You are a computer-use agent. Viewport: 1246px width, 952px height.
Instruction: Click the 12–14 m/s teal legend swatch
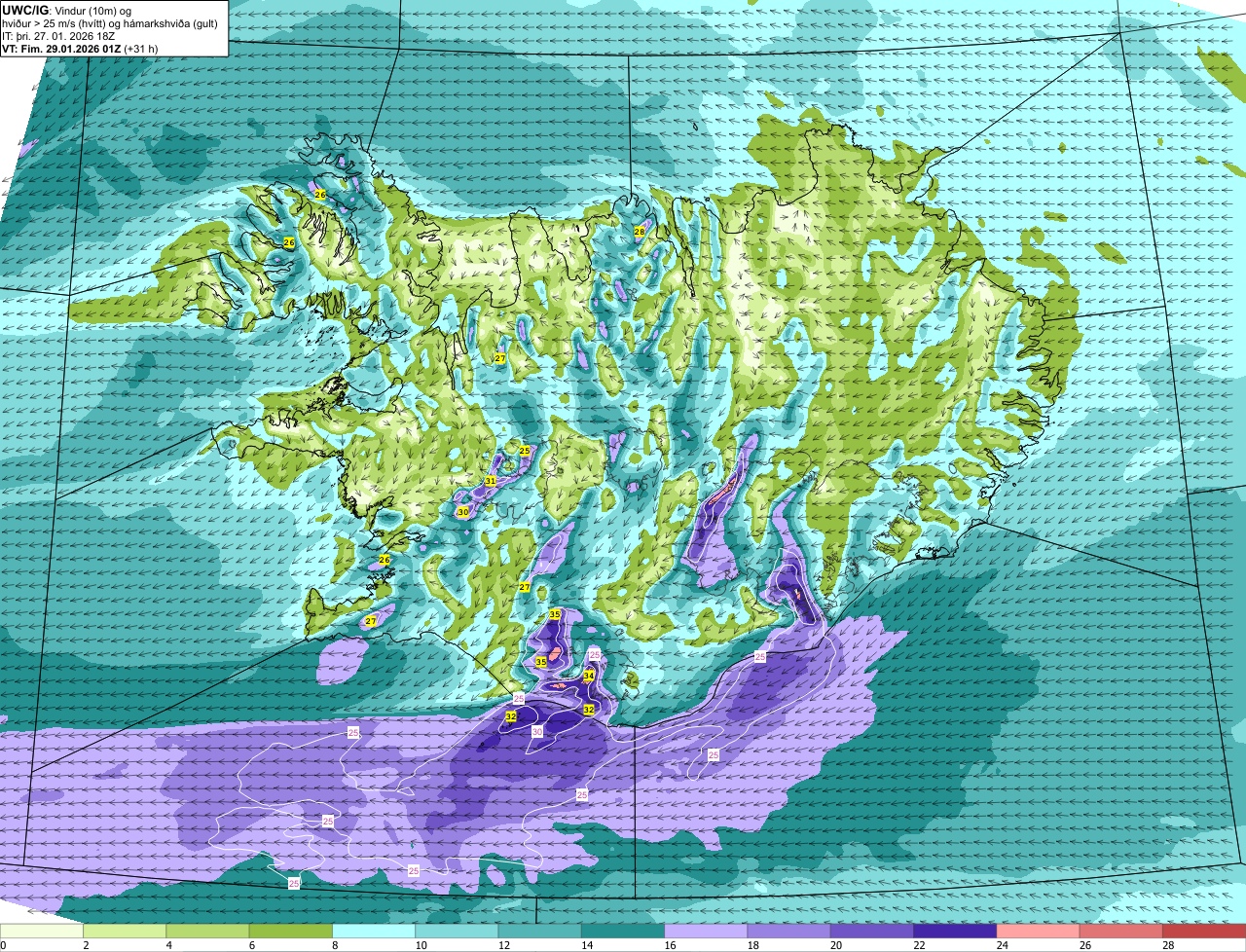[x=539, y=931]
